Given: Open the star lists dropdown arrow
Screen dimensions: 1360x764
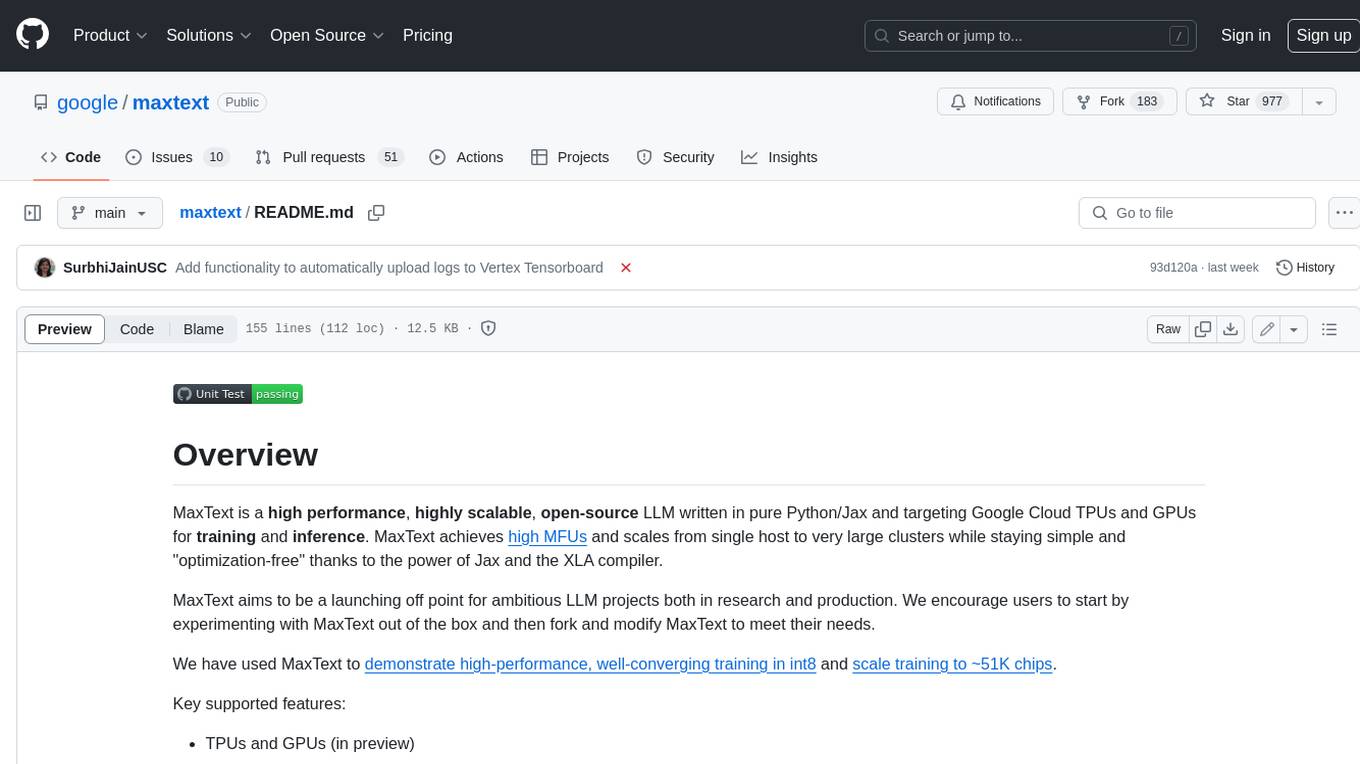Looking at the screenshot, I should pos(1319,102).
